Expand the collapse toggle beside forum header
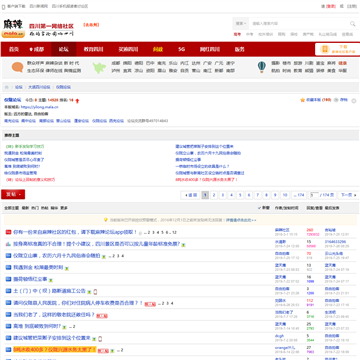Image resolution: width=360 pixels, height=360 pixels. 354,101
